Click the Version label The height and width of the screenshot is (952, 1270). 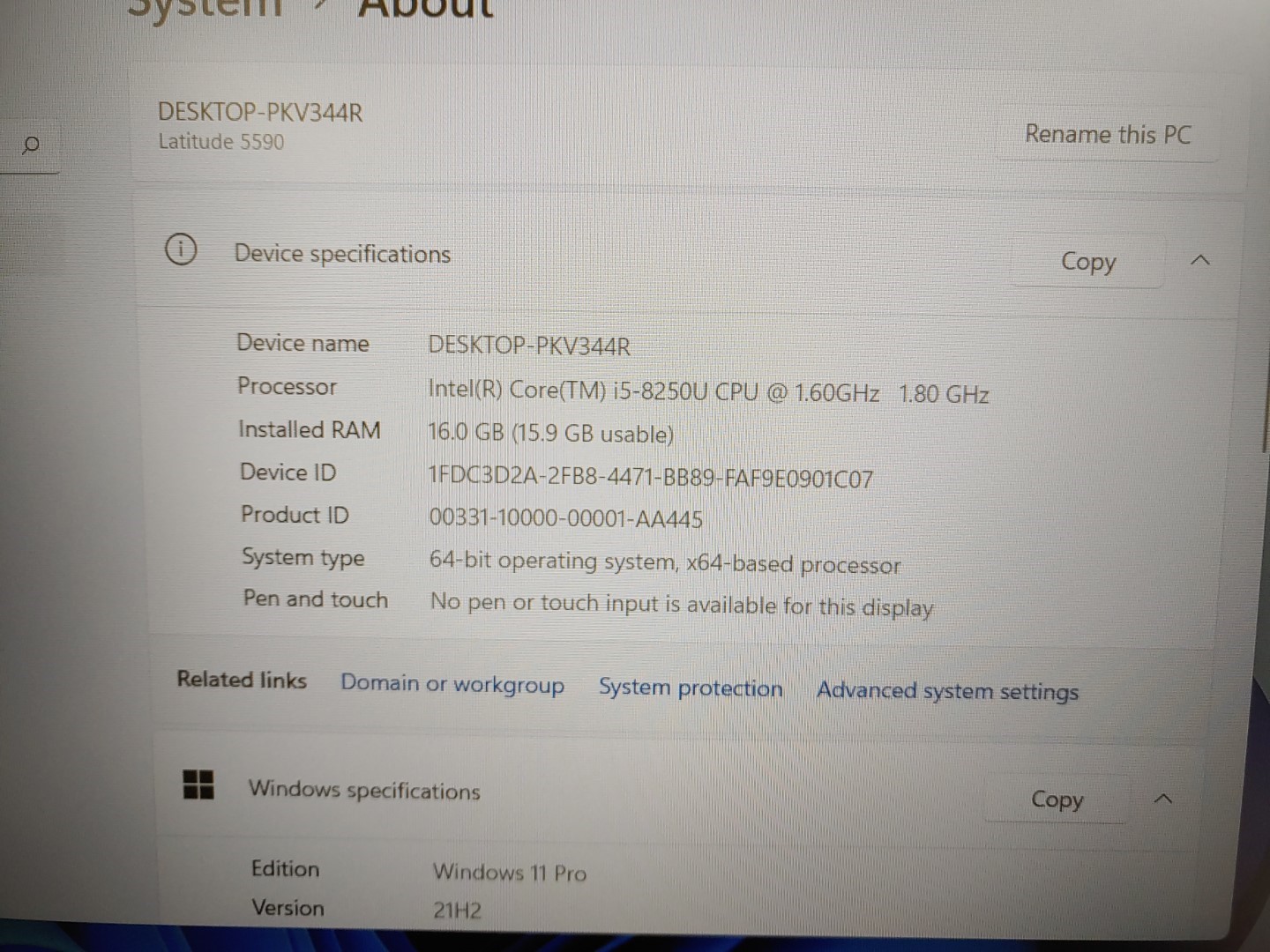(288, 908)
